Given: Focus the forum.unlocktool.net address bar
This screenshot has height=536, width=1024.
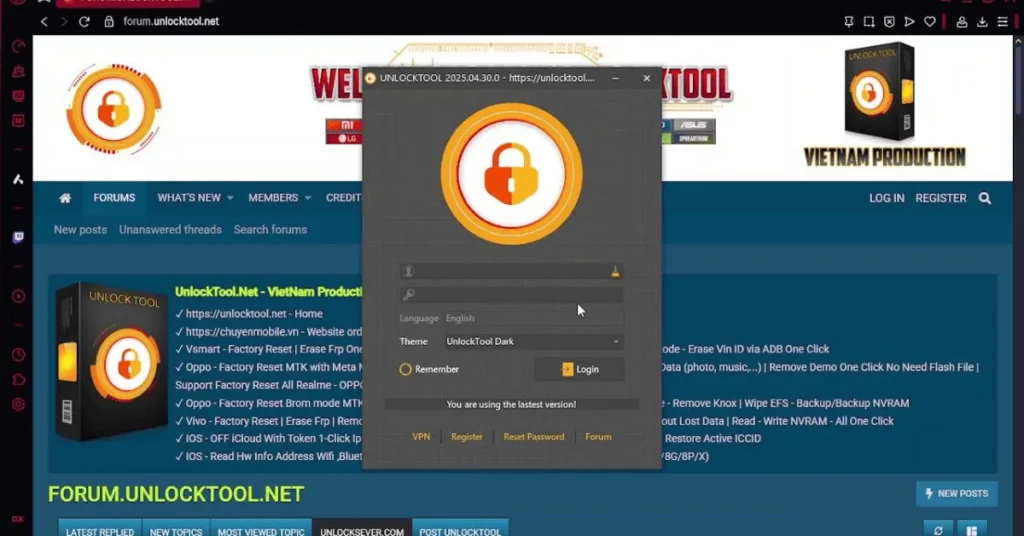Looking at the screenshot, I should (x=171, y=22).
